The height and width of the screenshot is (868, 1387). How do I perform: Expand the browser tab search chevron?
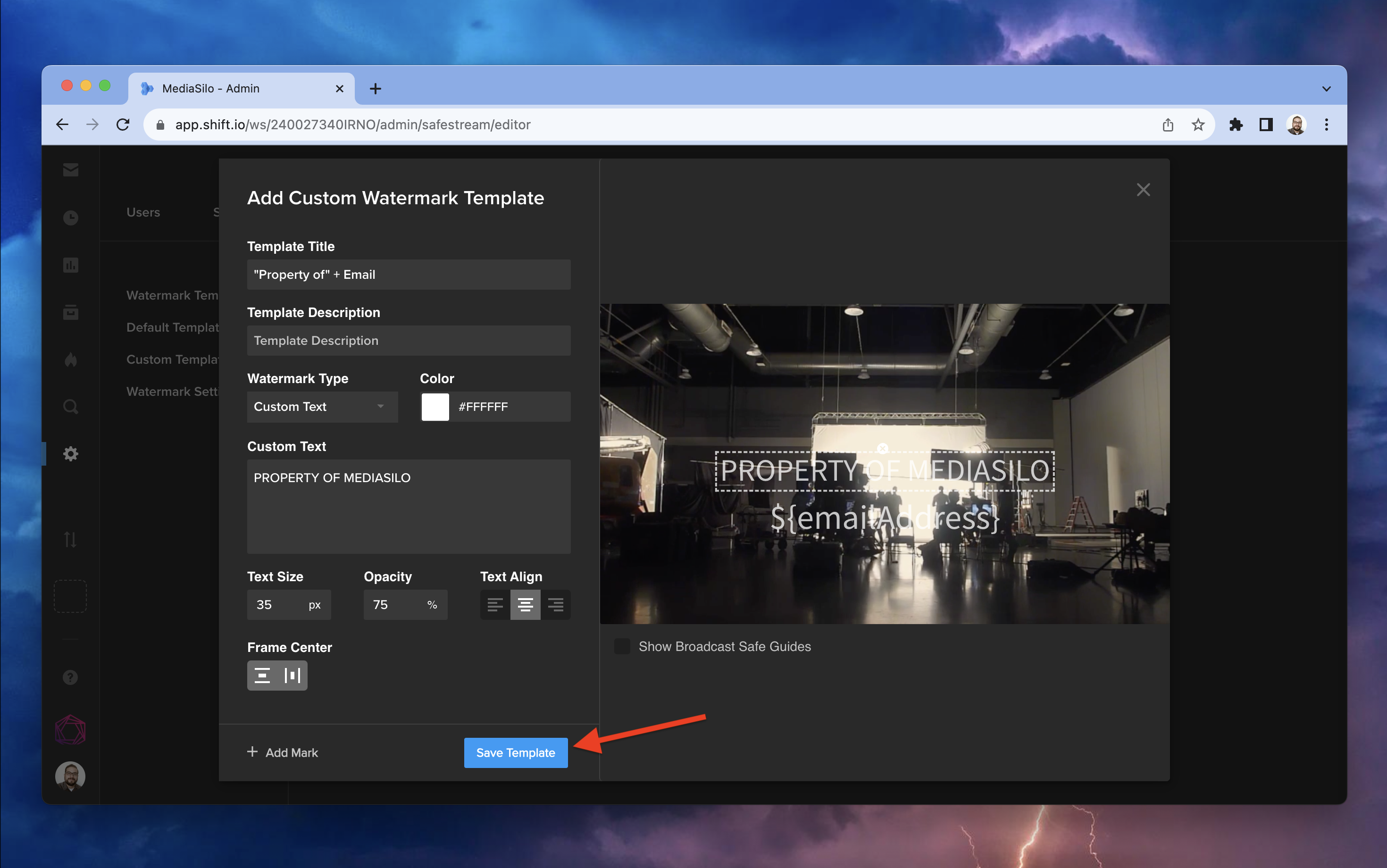(1326, 88)
